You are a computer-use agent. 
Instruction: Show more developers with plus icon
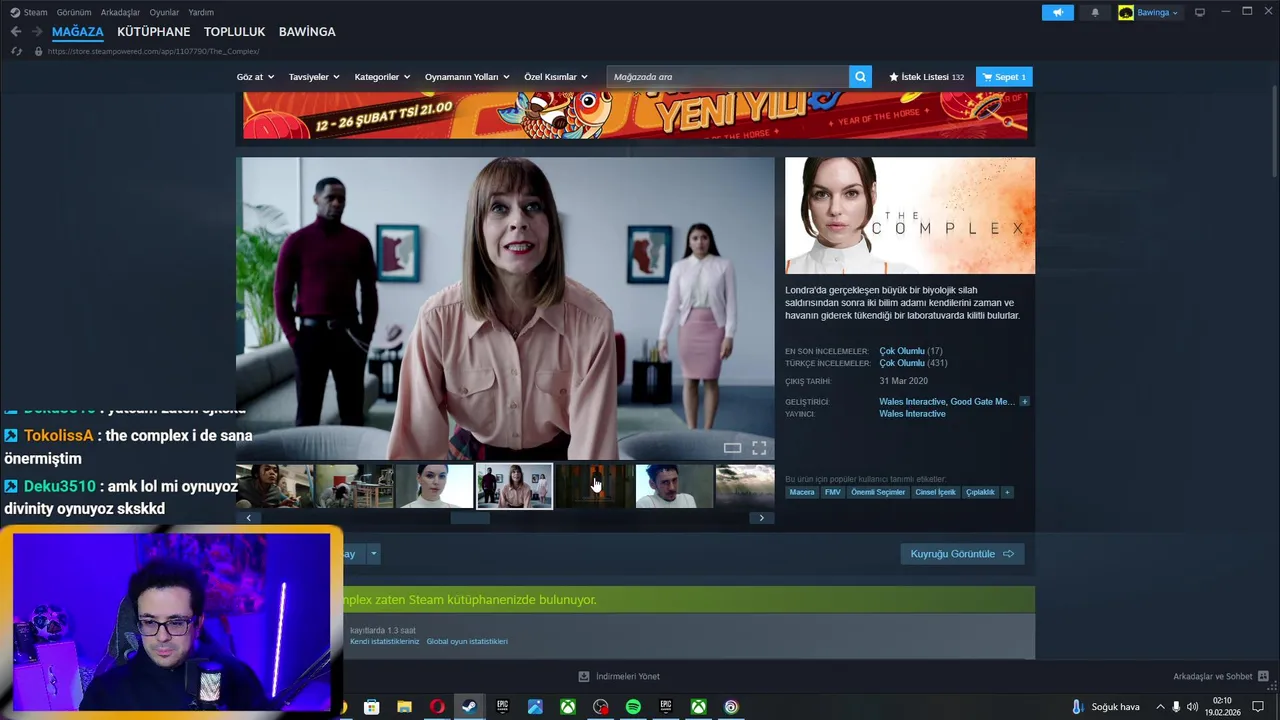point(1024,401)
